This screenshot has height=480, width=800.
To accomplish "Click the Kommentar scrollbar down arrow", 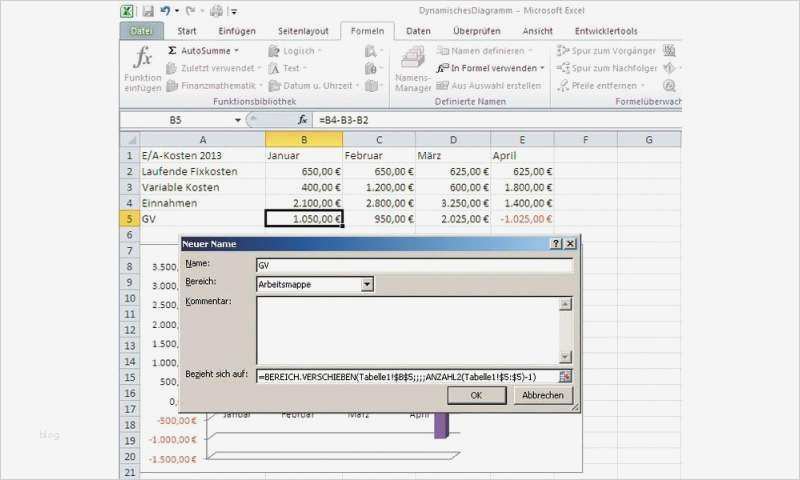I will pos(565,357).
